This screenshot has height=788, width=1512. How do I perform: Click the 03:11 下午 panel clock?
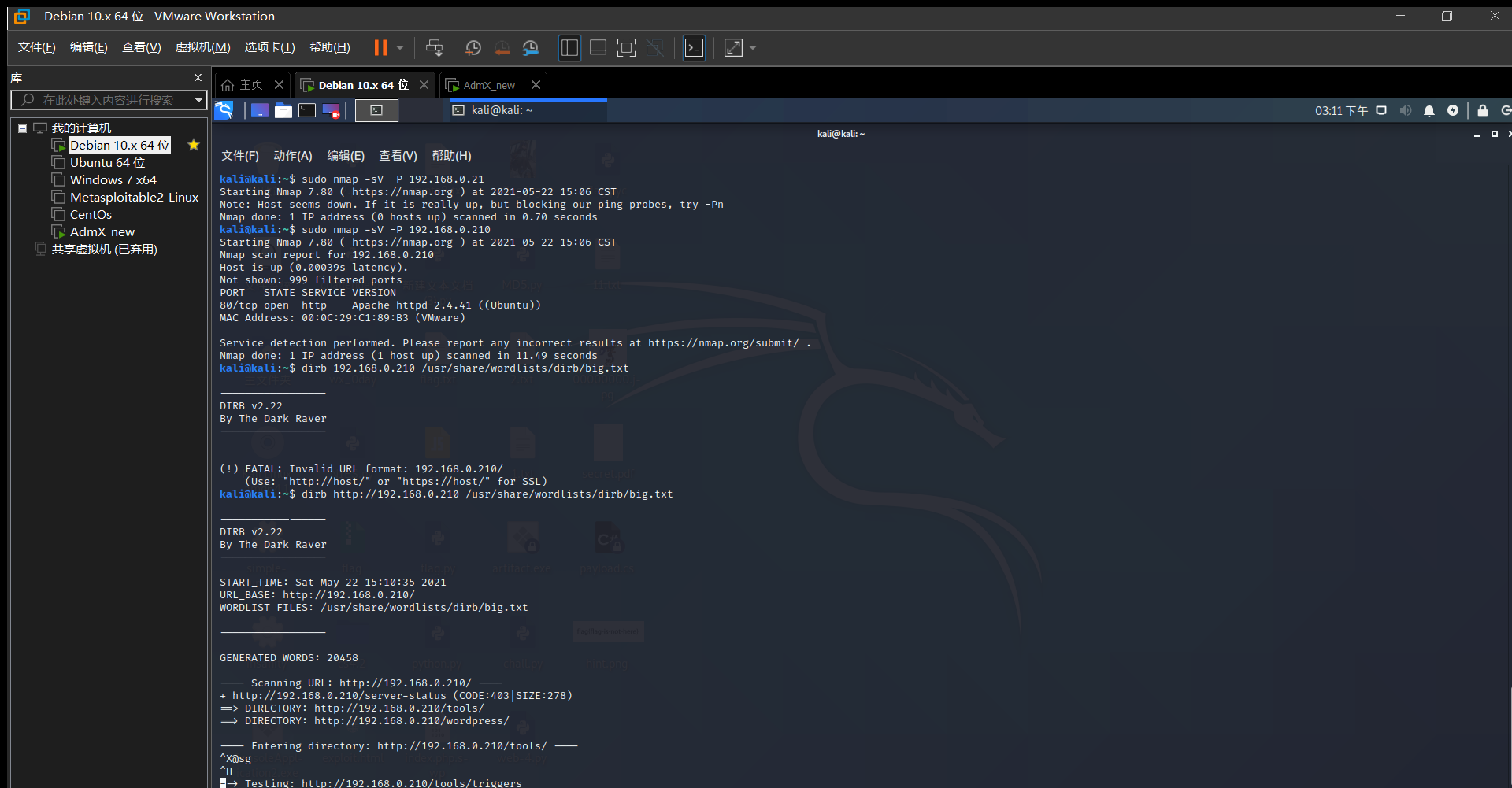click(x=1341, y=110)
